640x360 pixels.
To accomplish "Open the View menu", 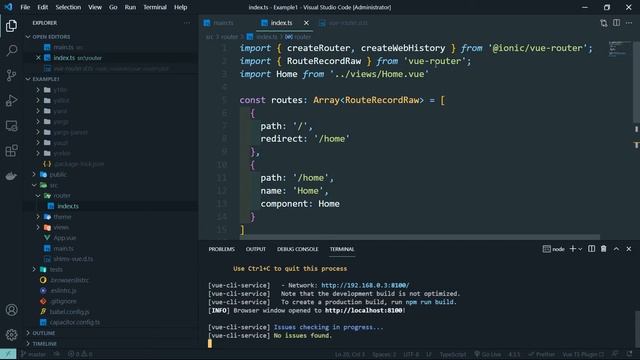I will point(95,7).
